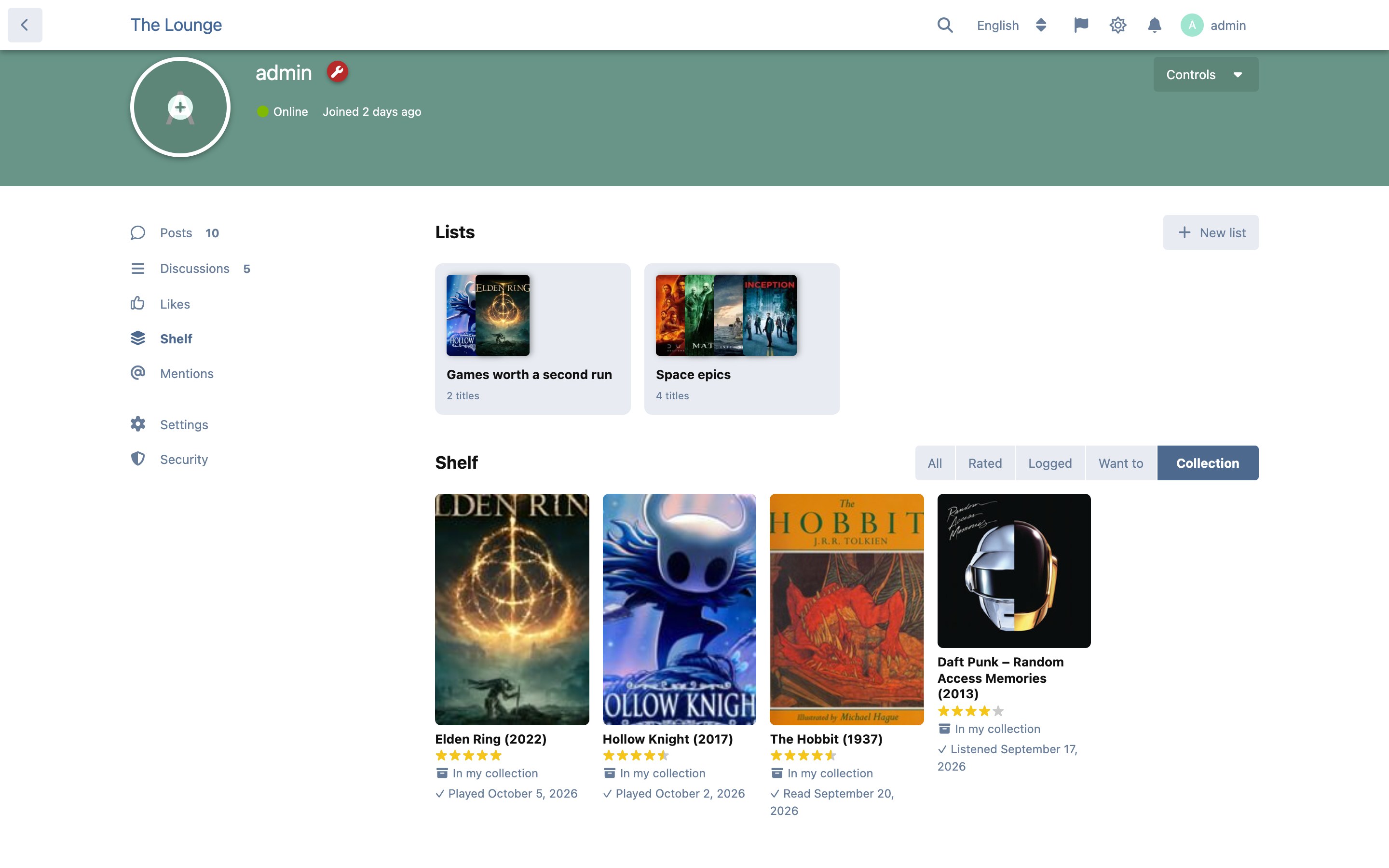Click Daft Punk – Random Access Memories title

point(1000,678)
